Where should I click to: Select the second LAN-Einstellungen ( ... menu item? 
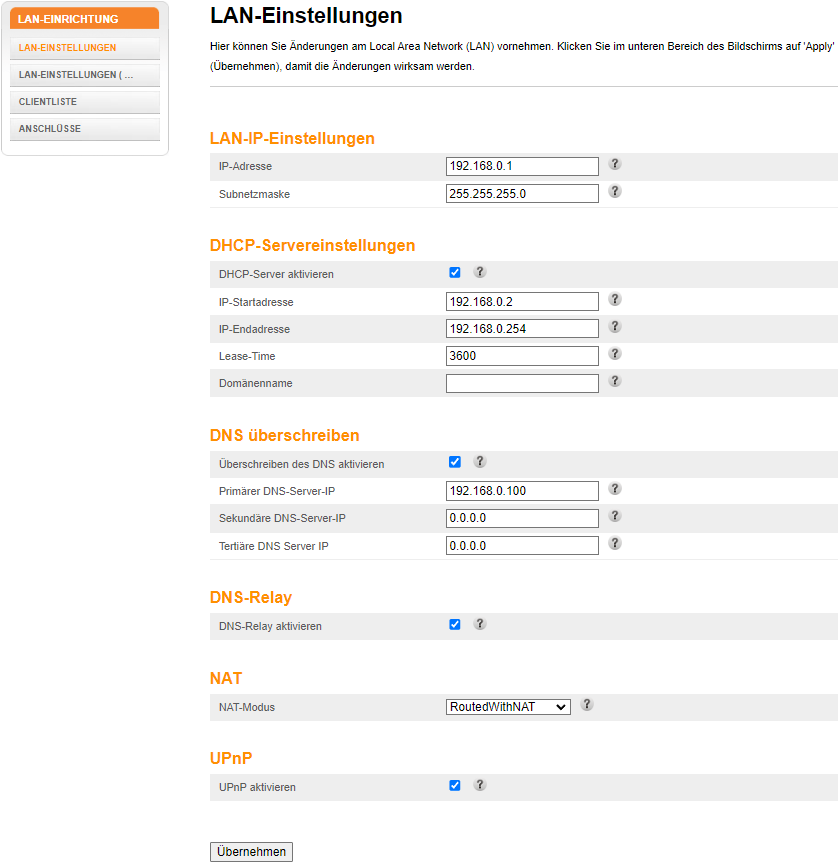tap(85, 75)
